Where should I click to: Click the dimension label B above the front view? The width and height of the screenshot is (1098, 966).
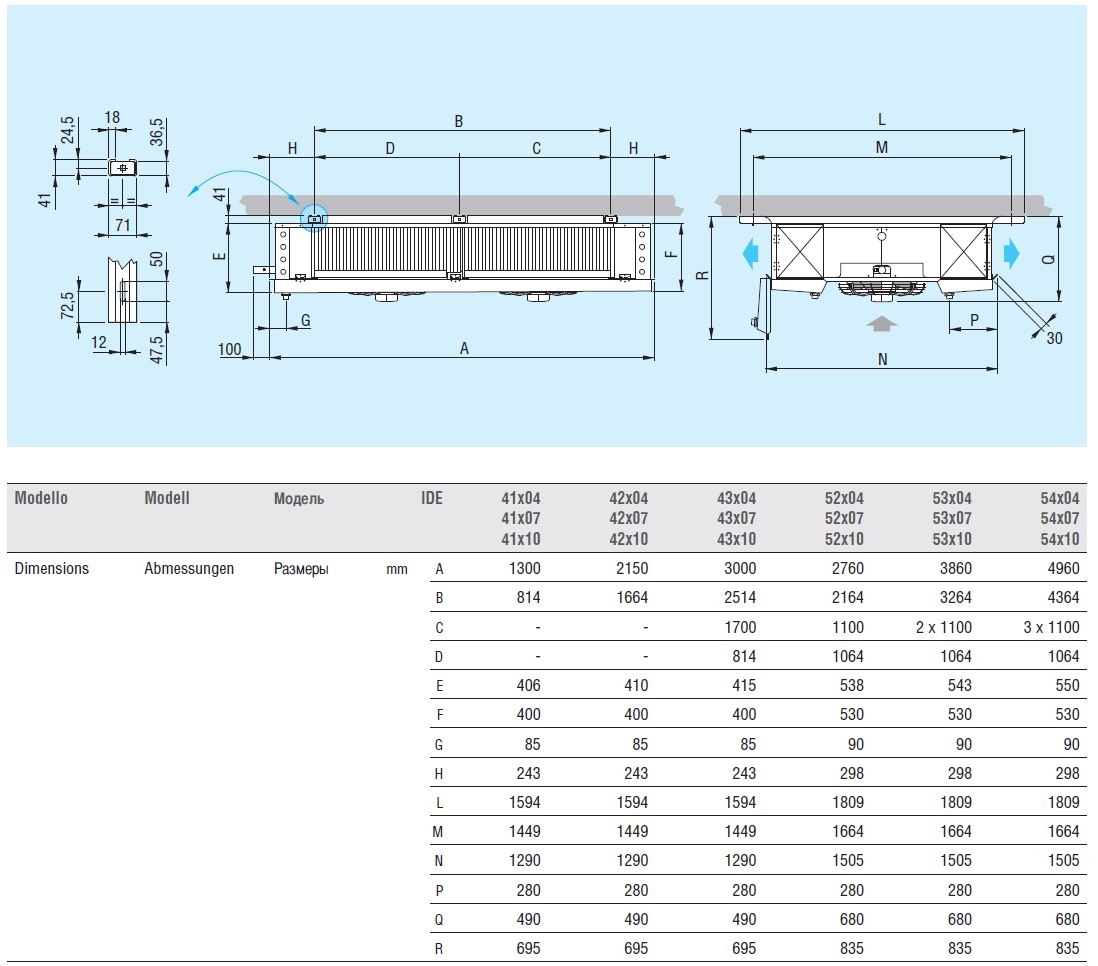pyautogui.click(x=459, y=121)
